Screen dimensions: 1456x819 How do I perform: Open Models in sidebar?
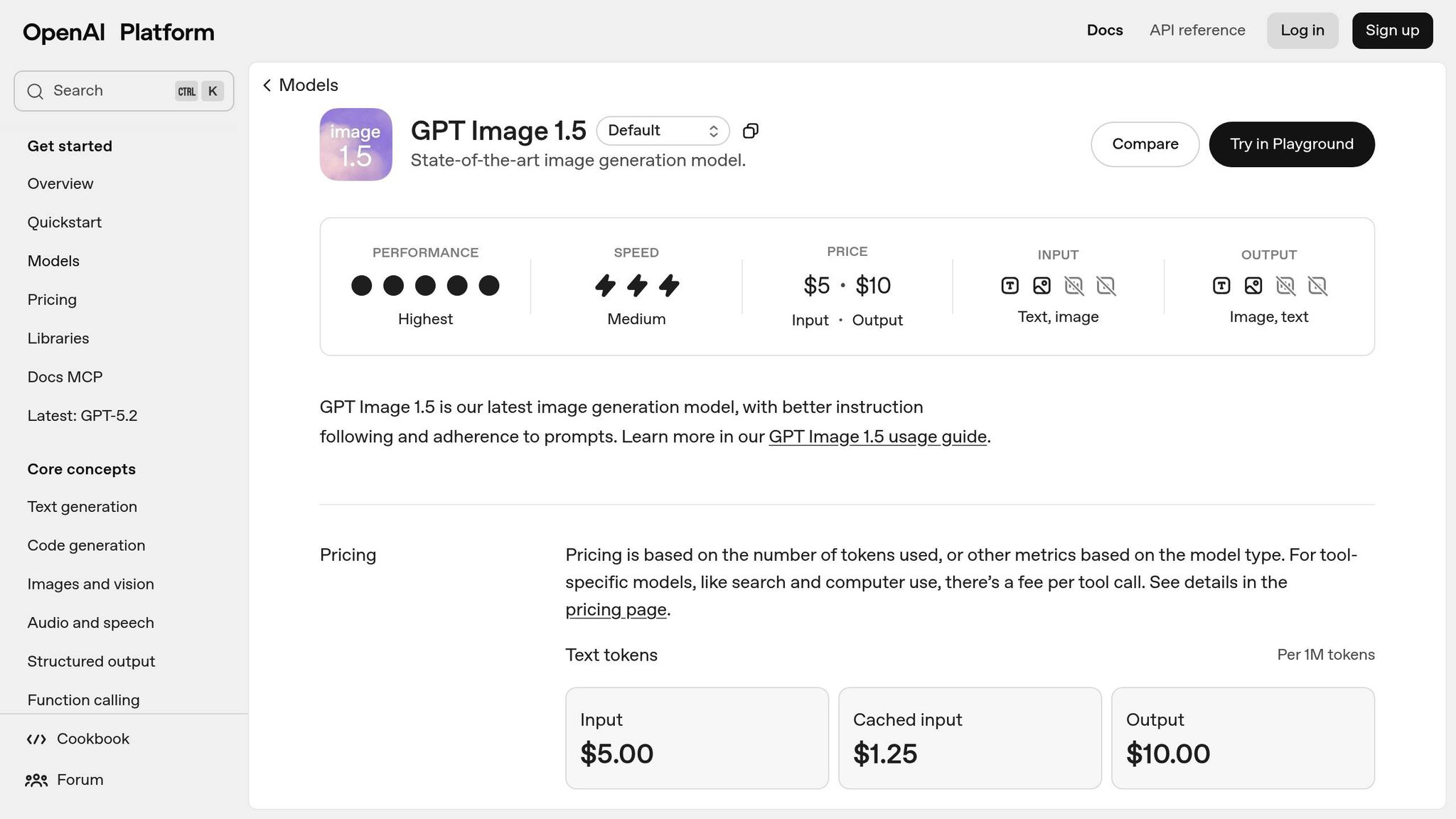click(53, 262)
